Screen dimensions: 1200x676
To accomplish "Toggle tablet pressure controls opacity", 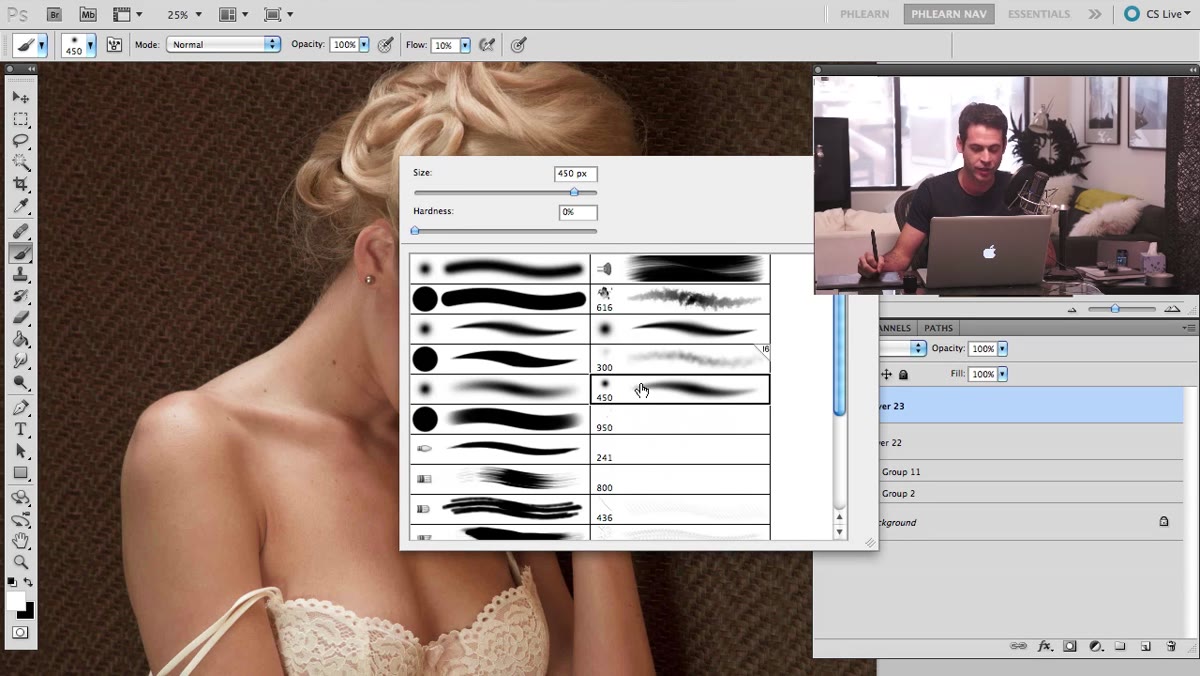I will [x=385, y=45].
